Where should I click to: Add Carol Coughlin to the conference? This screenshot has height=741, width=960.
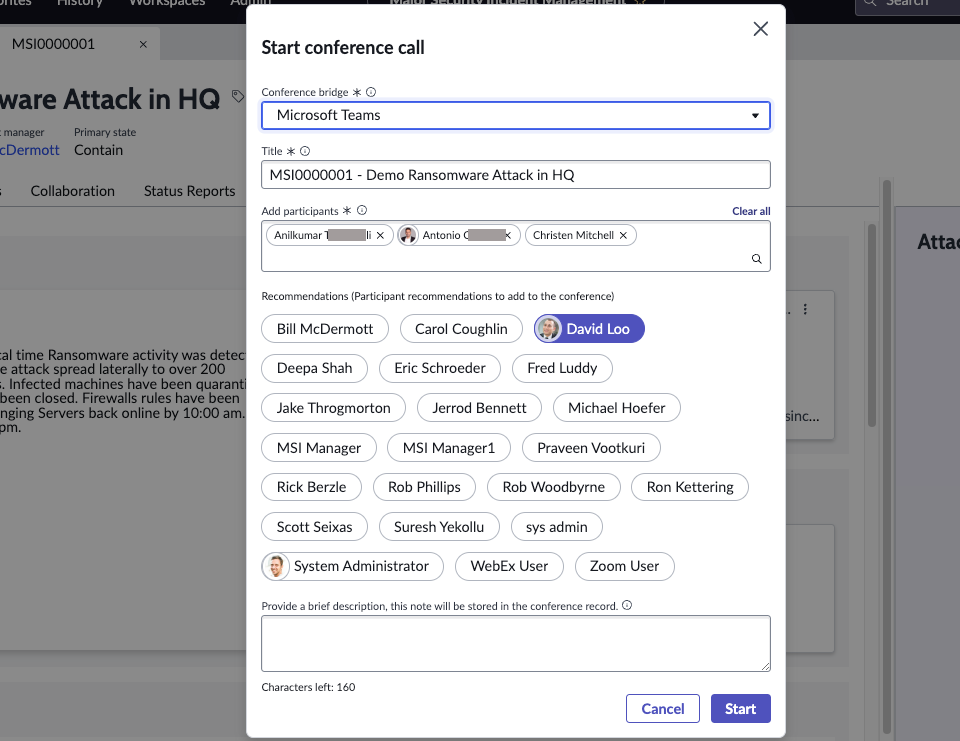pyautogui.click(x=461, y=329)
